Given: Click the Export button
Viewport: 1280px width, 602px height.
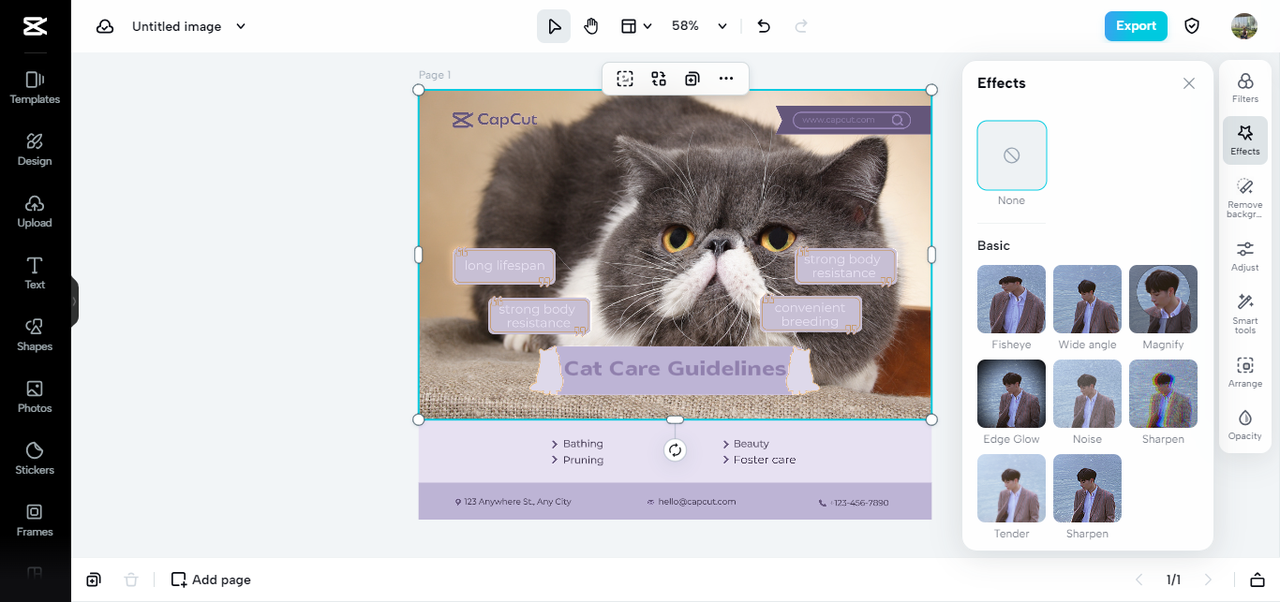Looking at the screenshot, I should (1136, 26).
